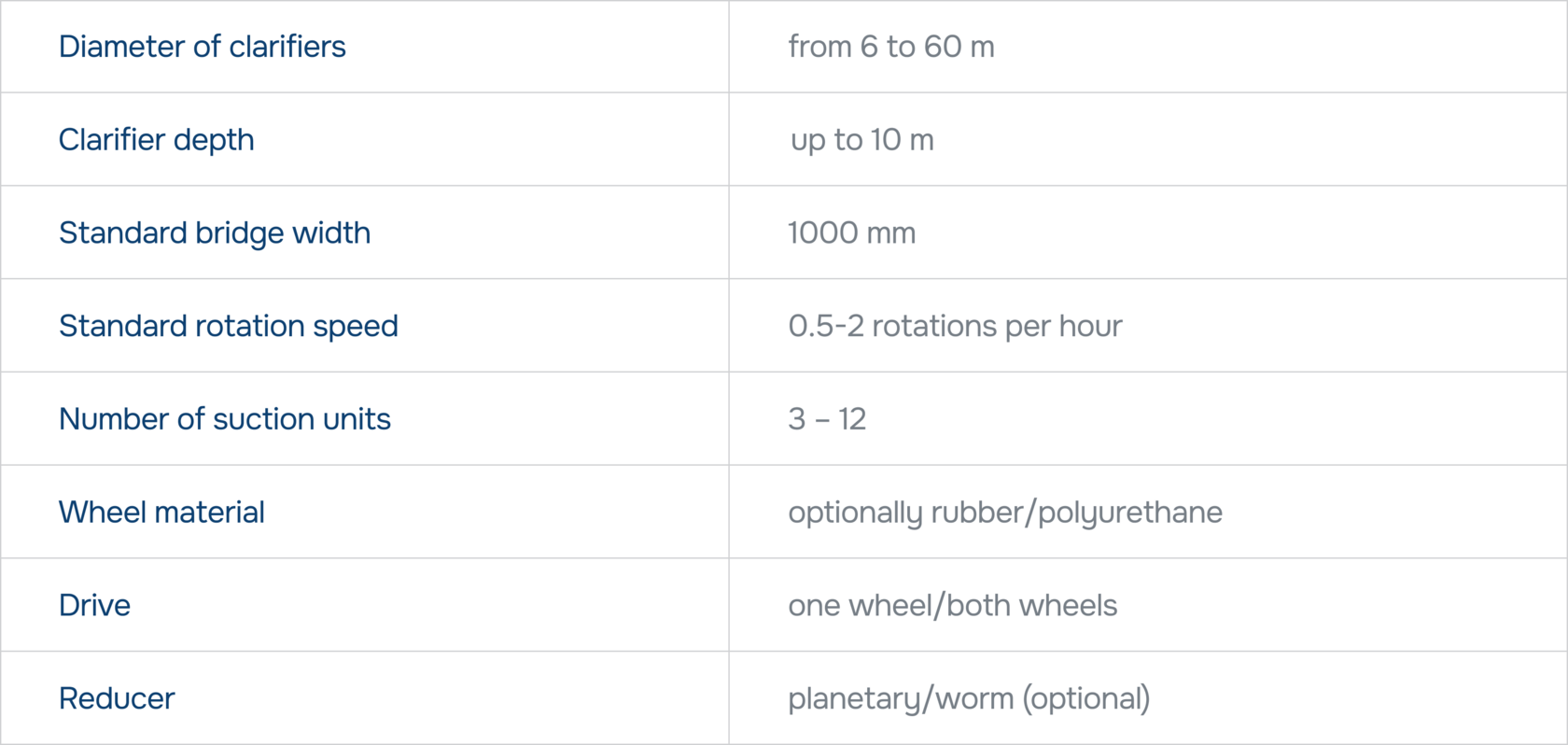Select the 'one wheel/both wheels' value
The height and width of the screenshot is (745, 1568).
tap(952, 606)
